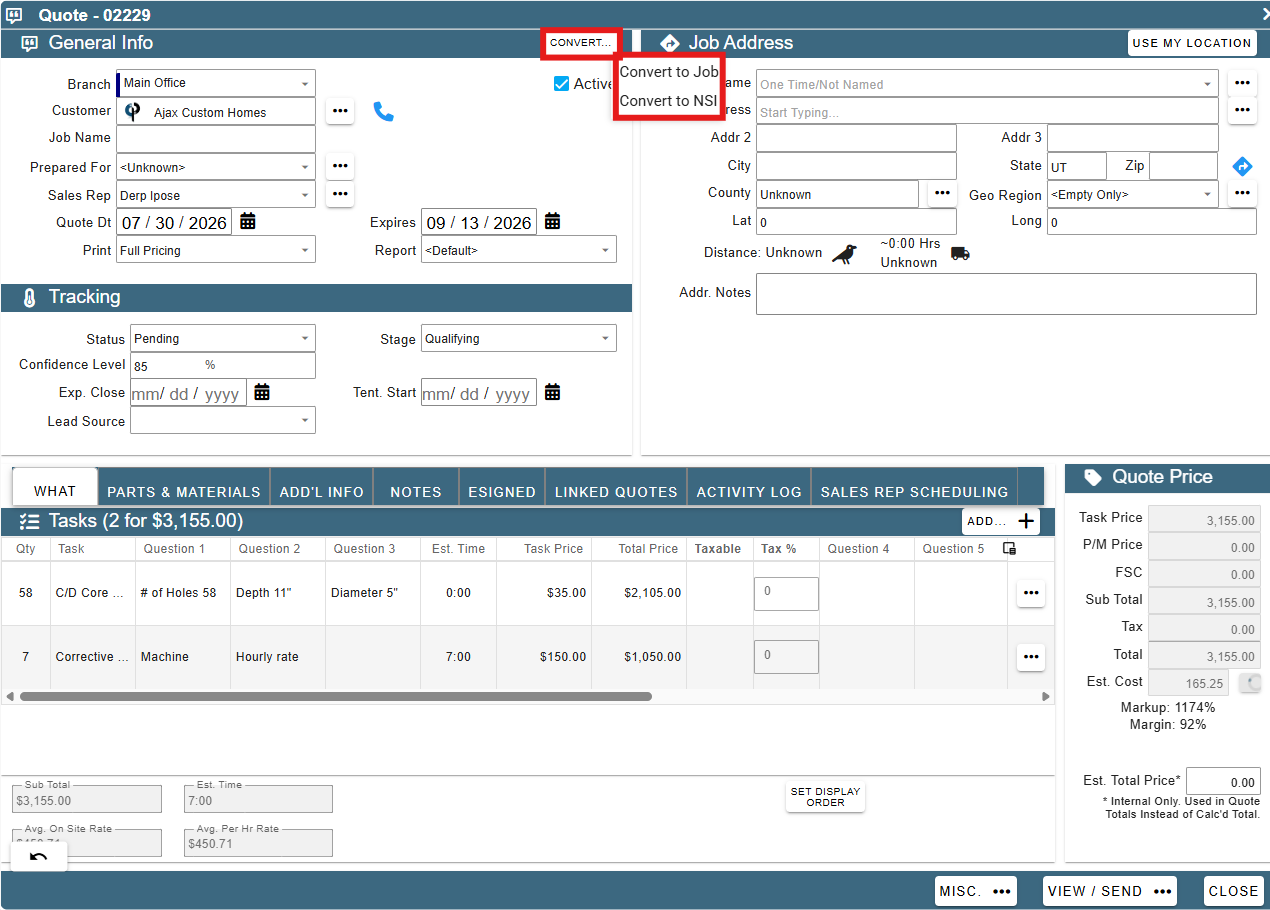Viewport: 1270px width, 910px height.
Task: Click the City input field
Action: (856, 166)
